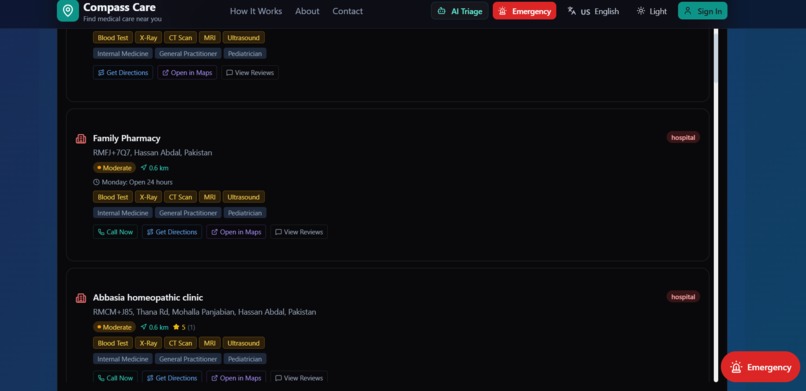Click the 0.6 km distance on Family Pharmacy
Viewport: 806px width, 391px height.
click(x=154, y=167)
